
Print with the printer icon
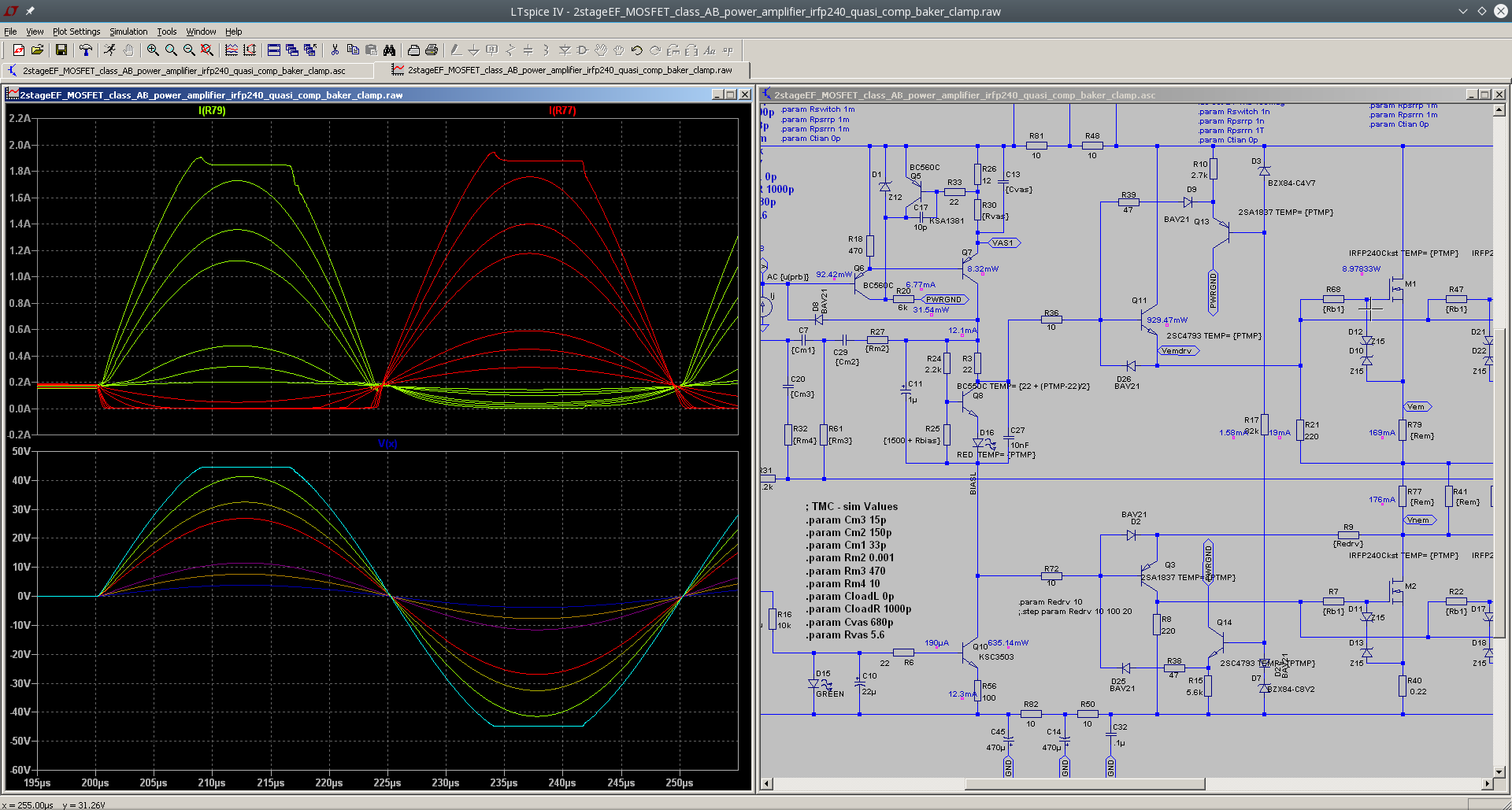pos(432,50)
